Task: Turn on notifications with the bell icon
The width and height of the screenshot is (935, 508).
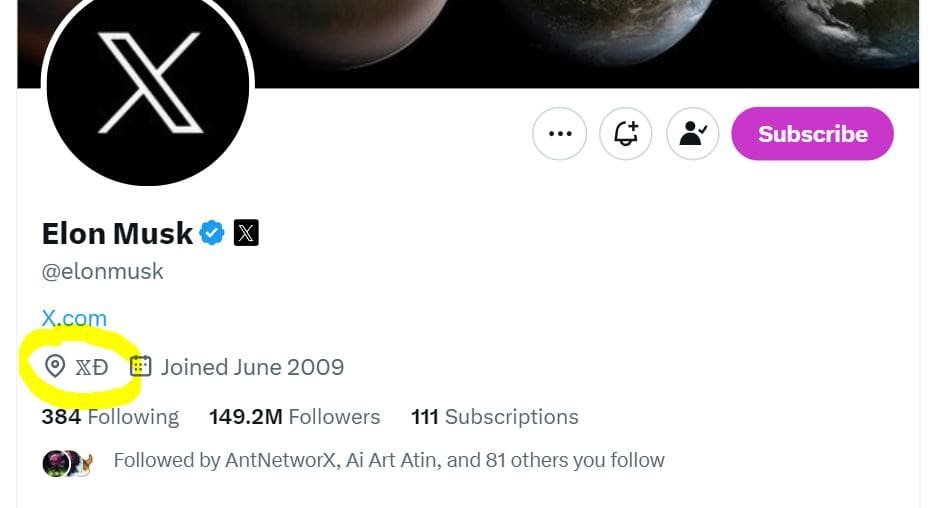Action: coord(626,134)
